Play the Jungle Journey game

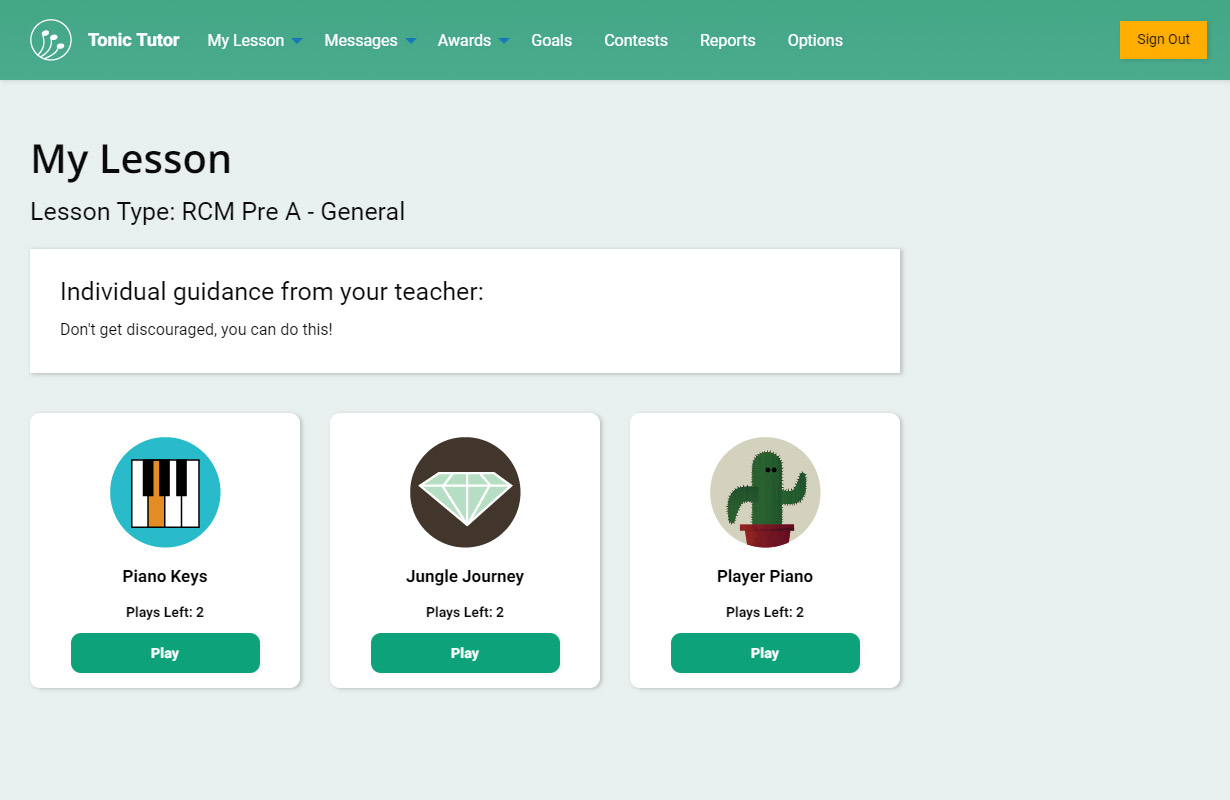465,653
